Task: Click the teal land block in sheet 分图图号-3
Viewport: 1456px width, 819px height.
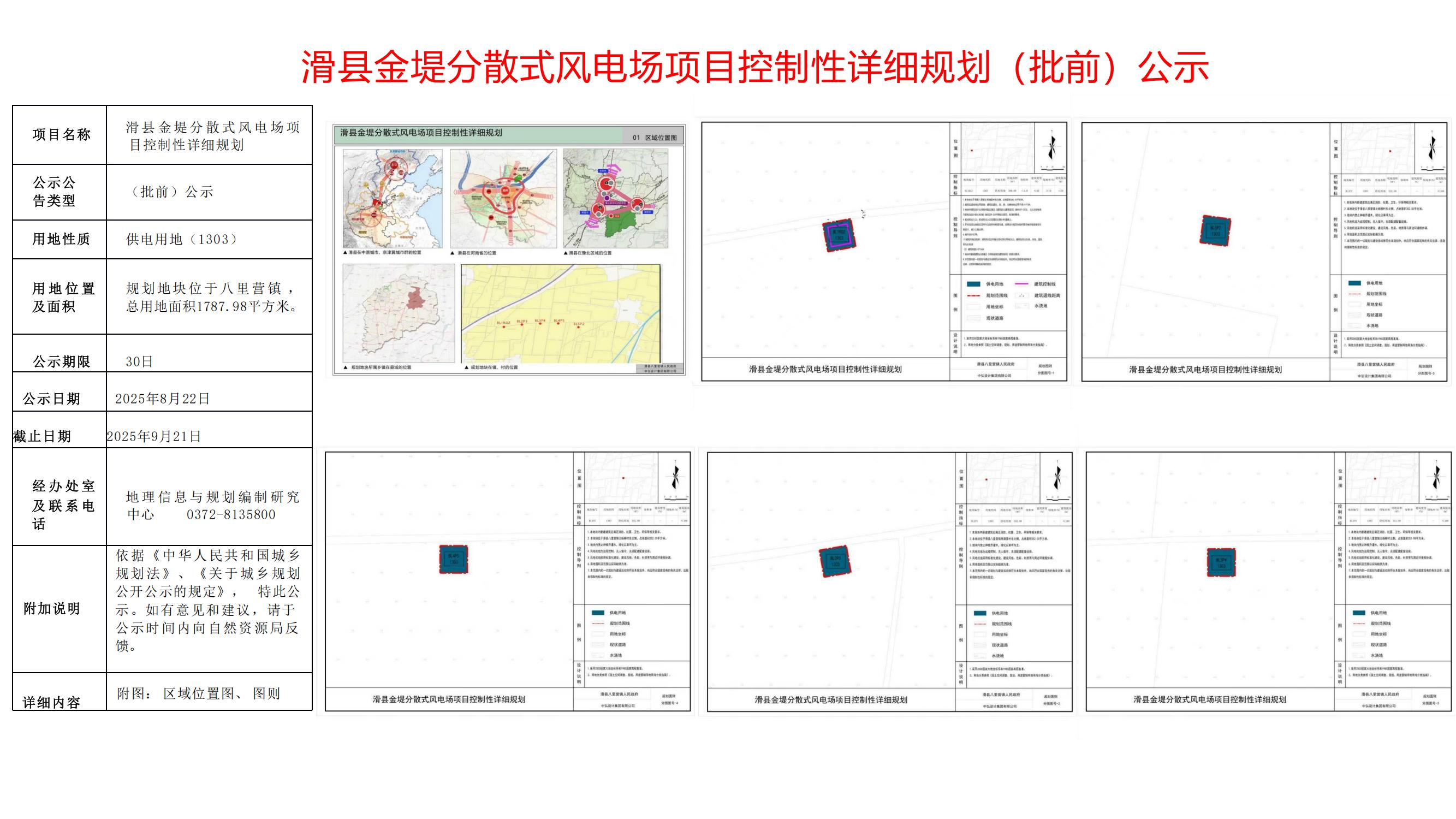Action: coord(1221,562)
